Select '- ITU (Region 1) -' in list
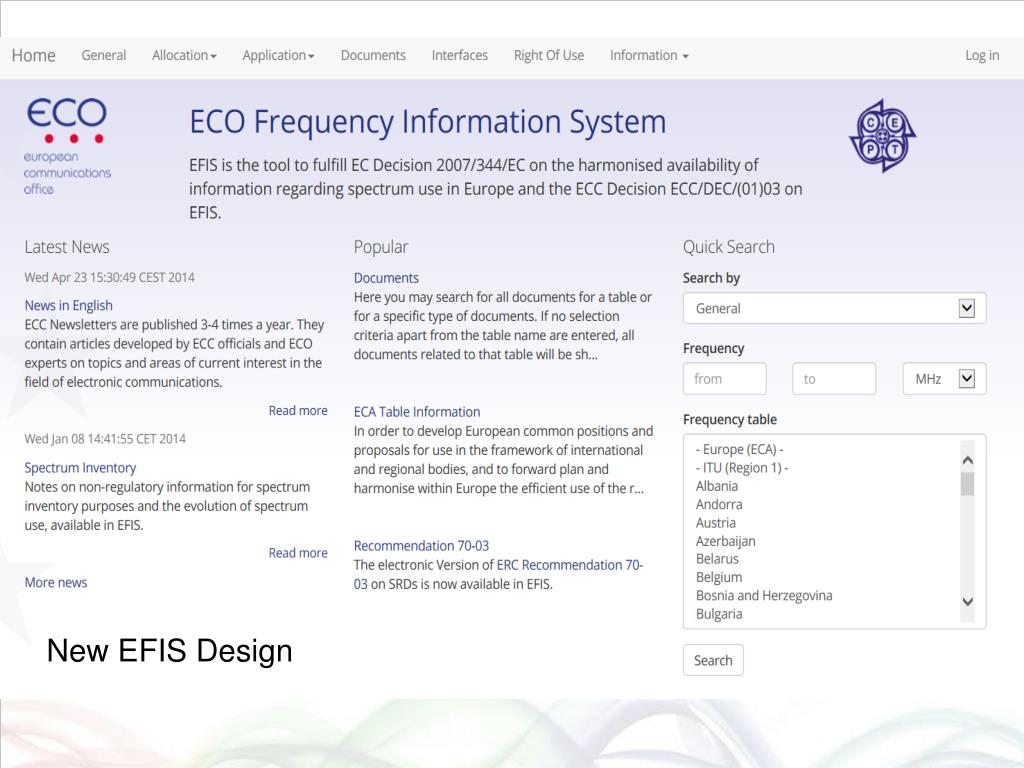1024x768 pixels. point(742,468)
